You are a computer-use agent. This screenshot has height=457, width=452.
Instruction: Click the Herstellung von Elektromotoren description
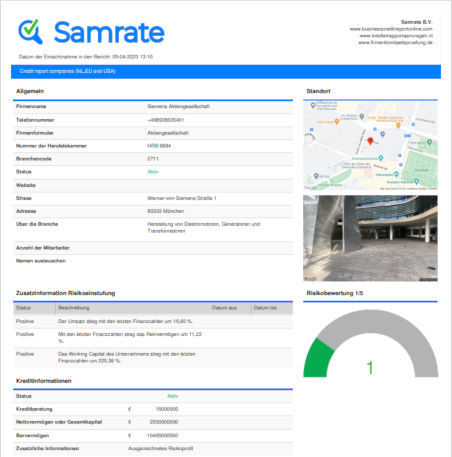[204, 227]
